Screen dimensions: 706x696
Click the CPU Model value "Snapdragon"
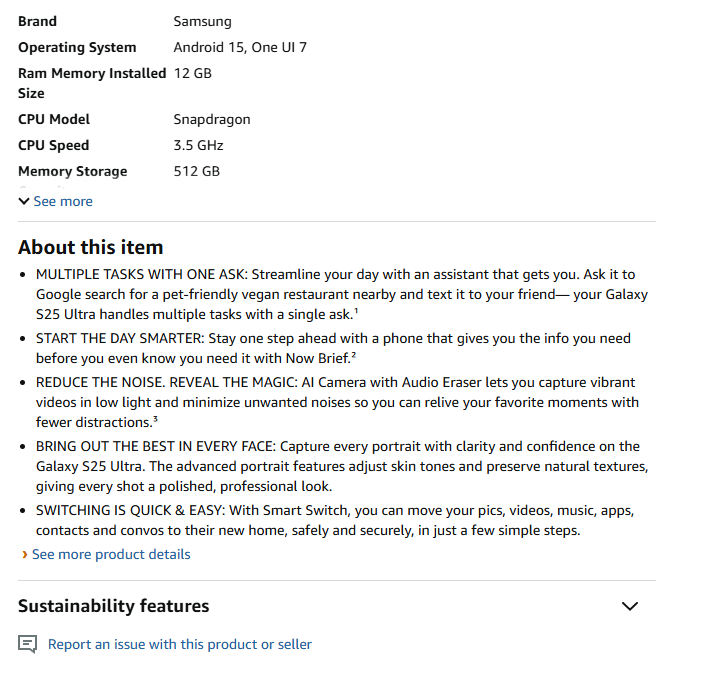click(x=212, y=119)
